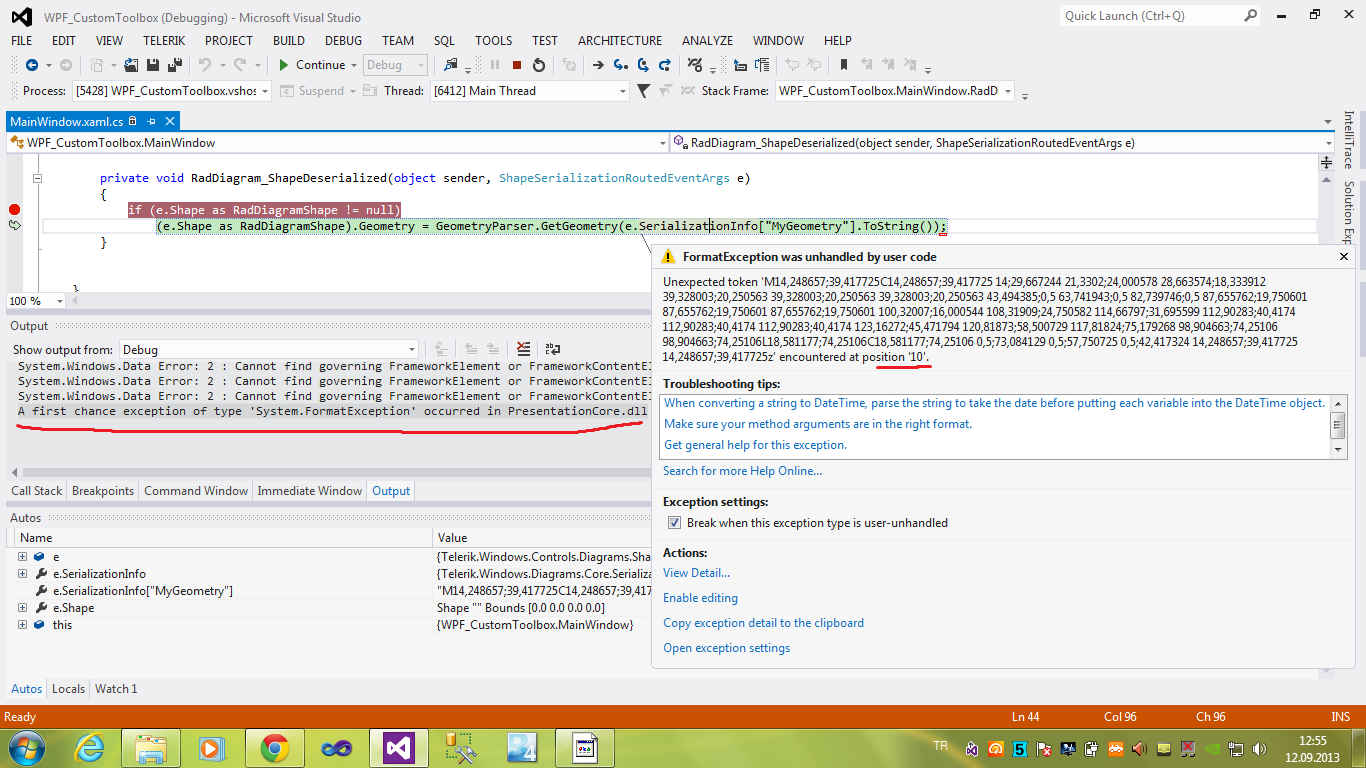The width and height of the screenshot is (1366, 768).
Task: Click the bookmark icon in toolbar
Action: (x=844, y=65)
